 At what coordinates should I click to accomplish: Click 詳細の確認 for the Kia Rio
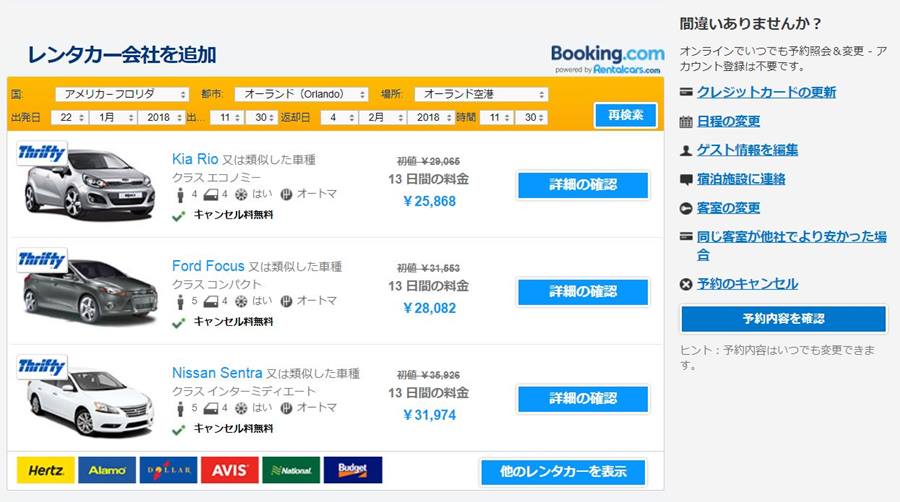tap(583, 185)
